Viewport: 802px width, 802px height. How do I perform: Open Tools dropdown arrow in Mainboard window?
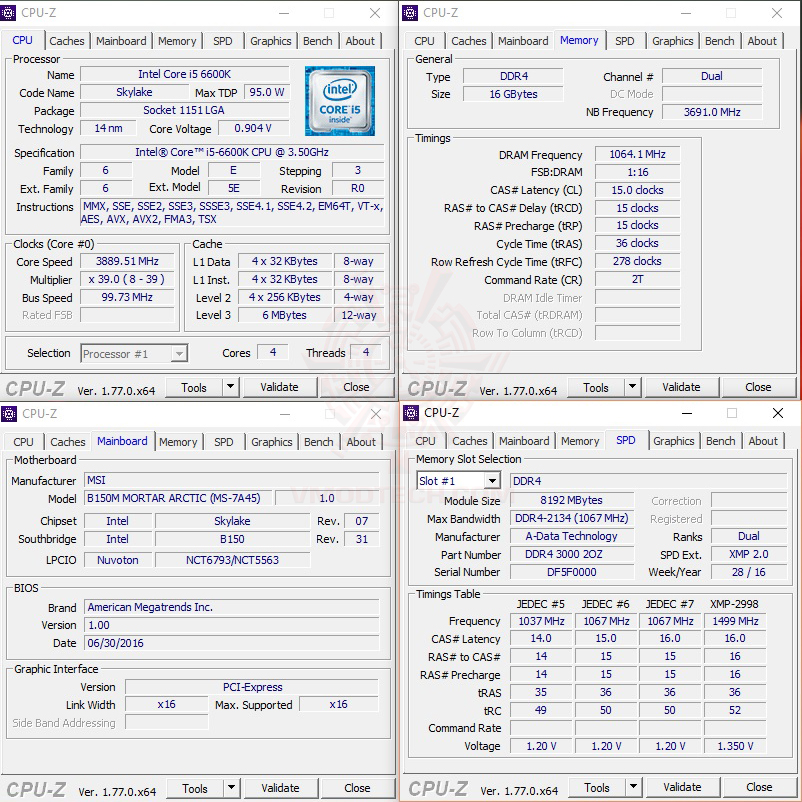click(232, 788)
